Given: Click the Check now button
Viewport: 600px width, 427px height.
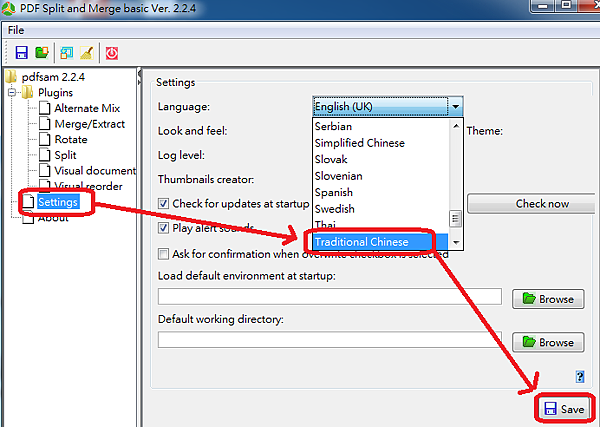Looking at the screenshot, I should pyautogui.click(x=532, y=204).
